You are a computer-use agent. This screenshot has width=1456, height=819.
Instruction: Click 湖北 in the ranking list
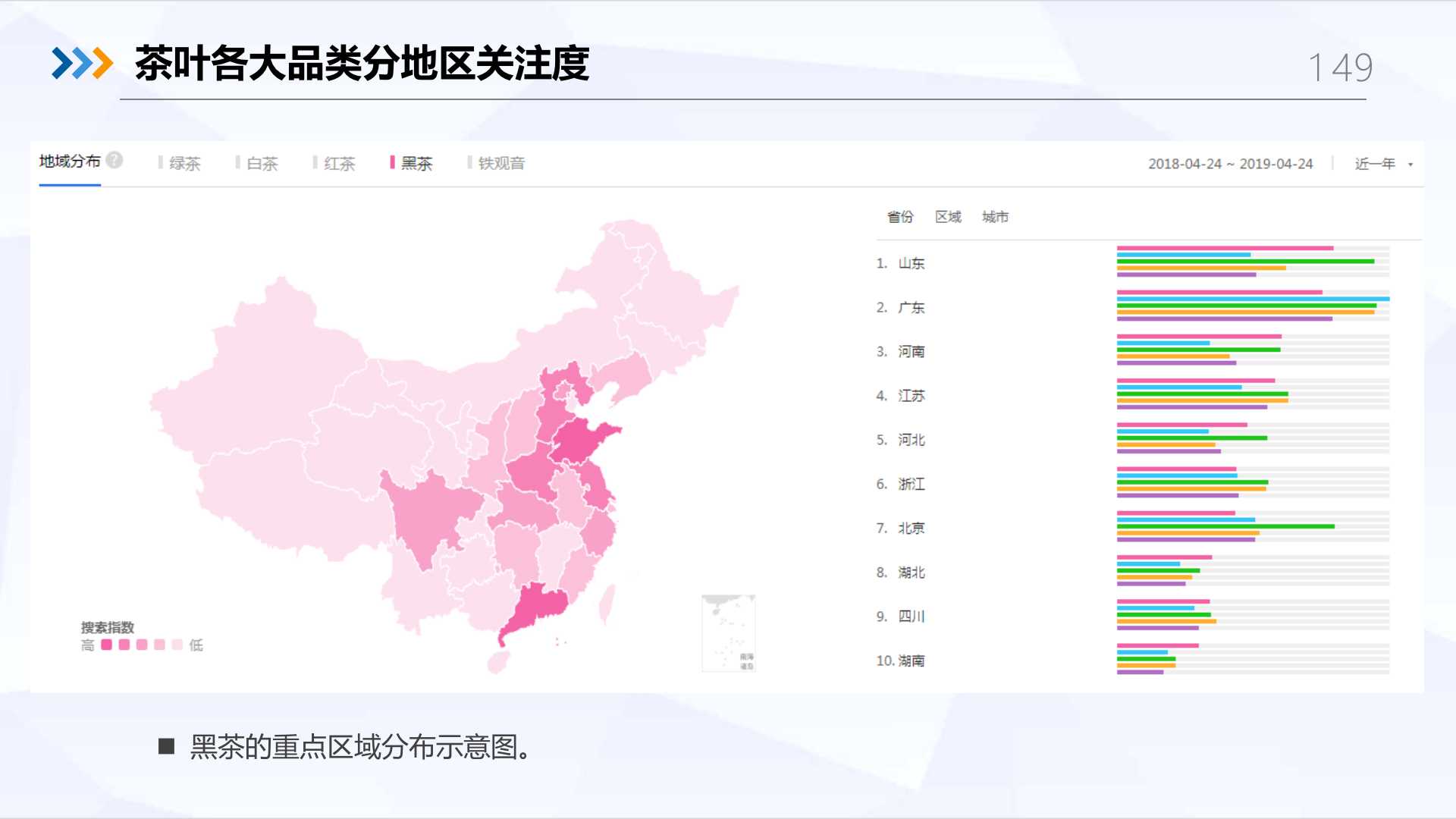coord(912,572)
